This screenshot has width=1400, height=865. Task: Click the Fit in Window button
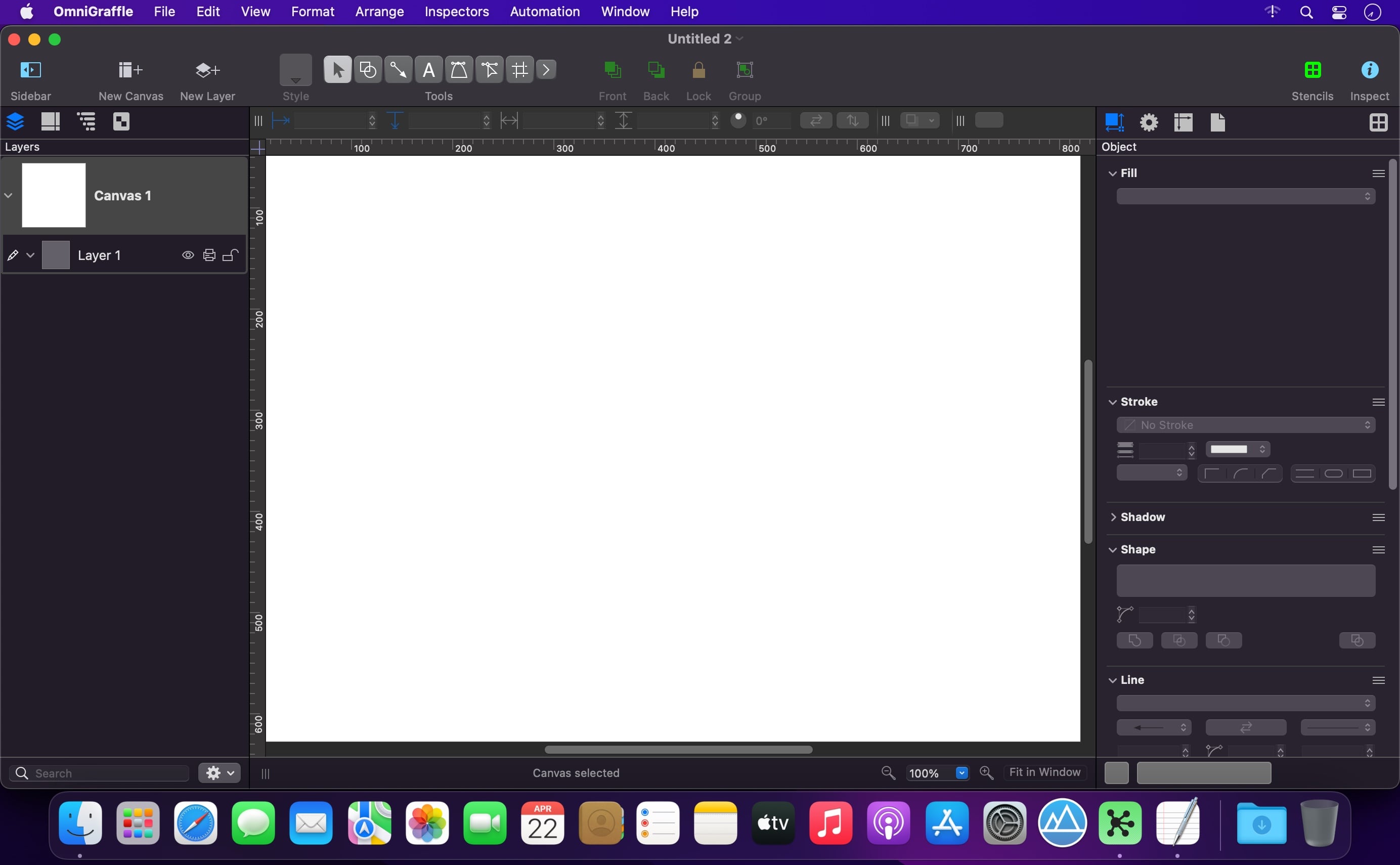point(1044,772)
